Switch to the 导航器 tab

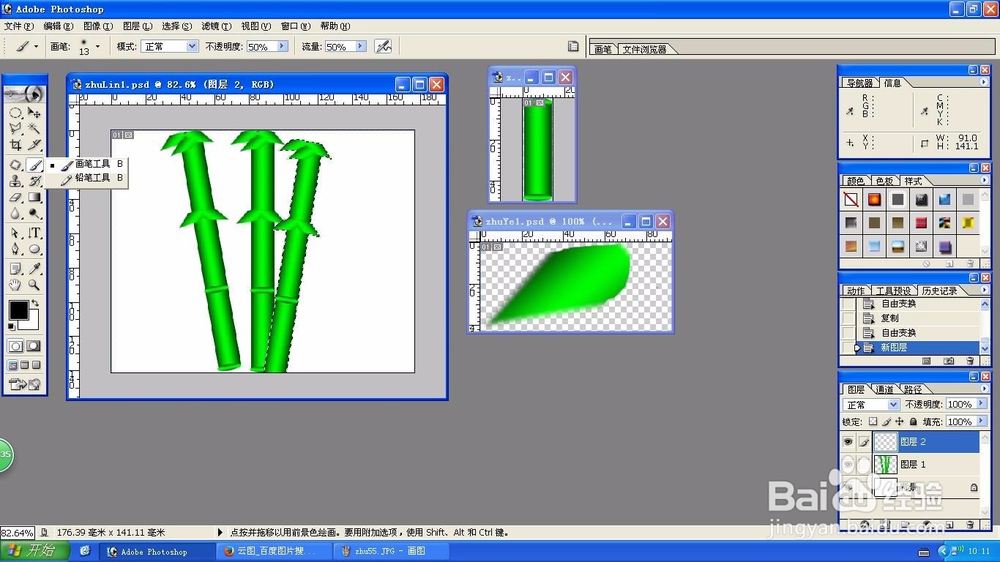[859, 83]
